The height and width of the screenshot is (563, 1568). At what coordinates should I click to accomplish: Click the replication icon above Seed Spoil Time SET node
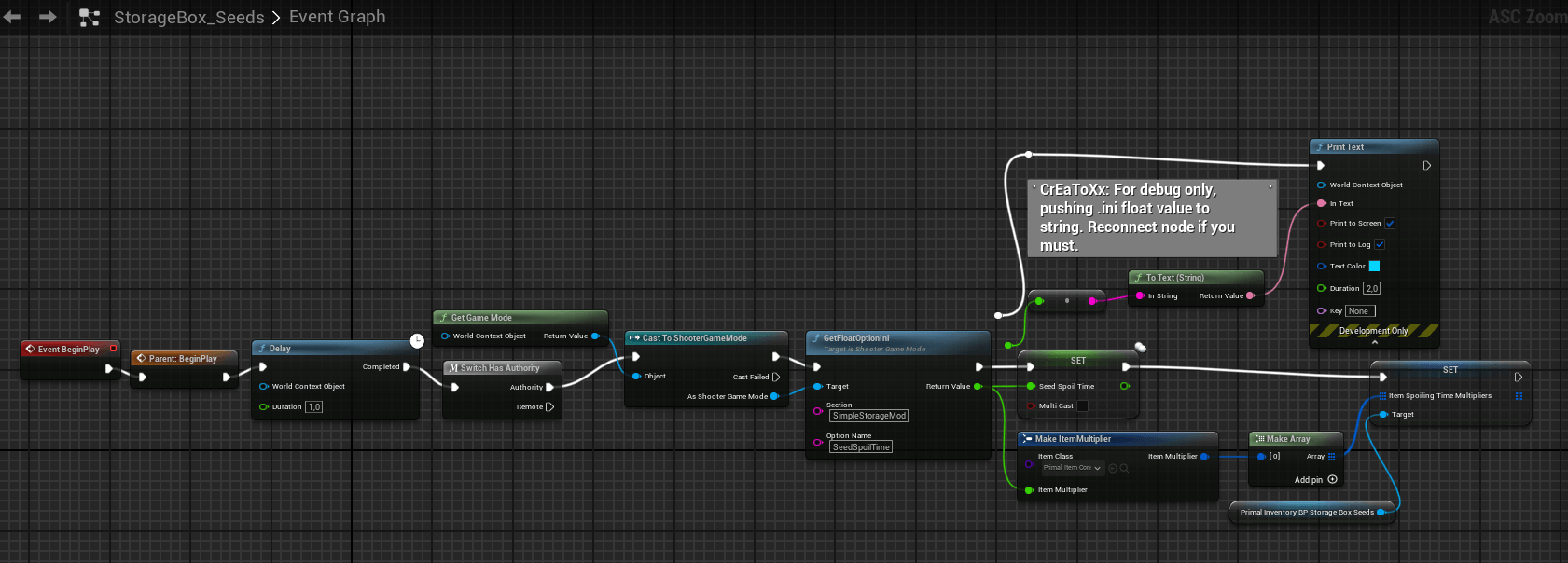click(x=1140, y=348)
